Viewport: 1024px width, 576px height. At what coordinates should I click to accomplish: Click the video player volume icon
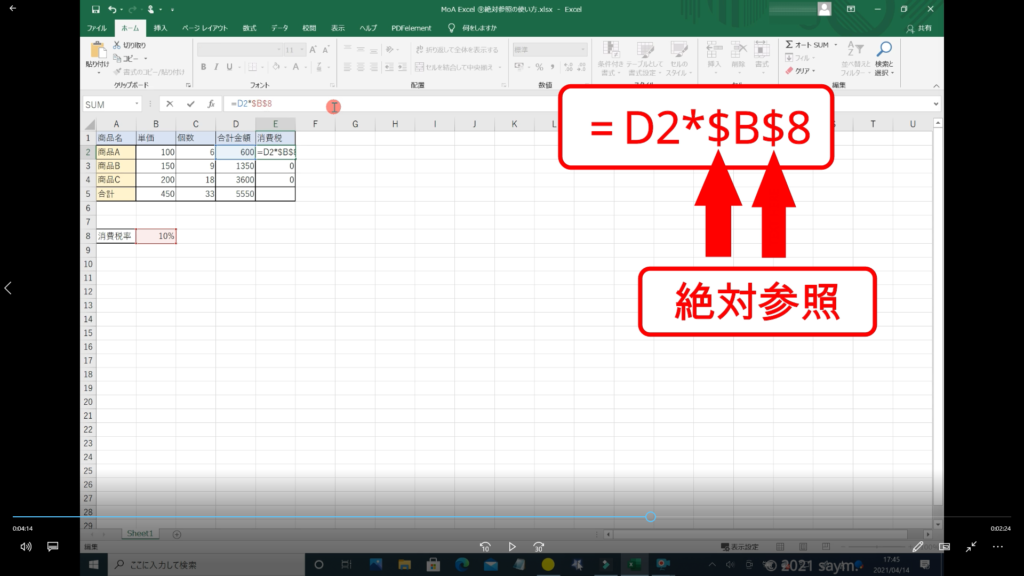[25, 547]
